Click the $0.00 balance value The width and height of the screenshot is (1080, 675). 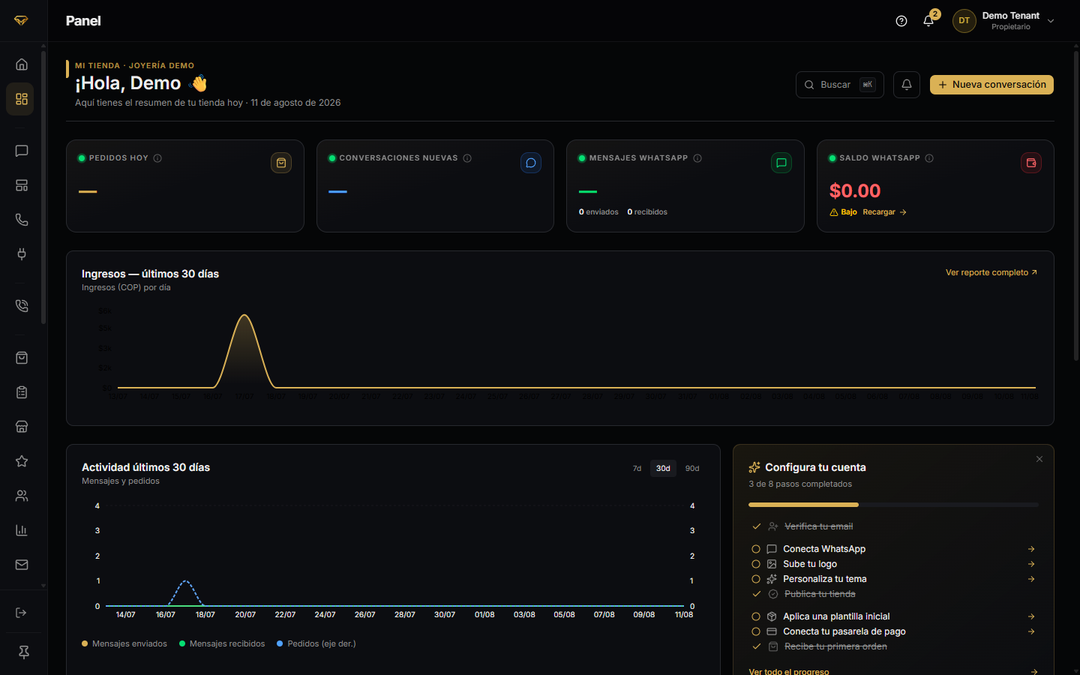[855, 191]
